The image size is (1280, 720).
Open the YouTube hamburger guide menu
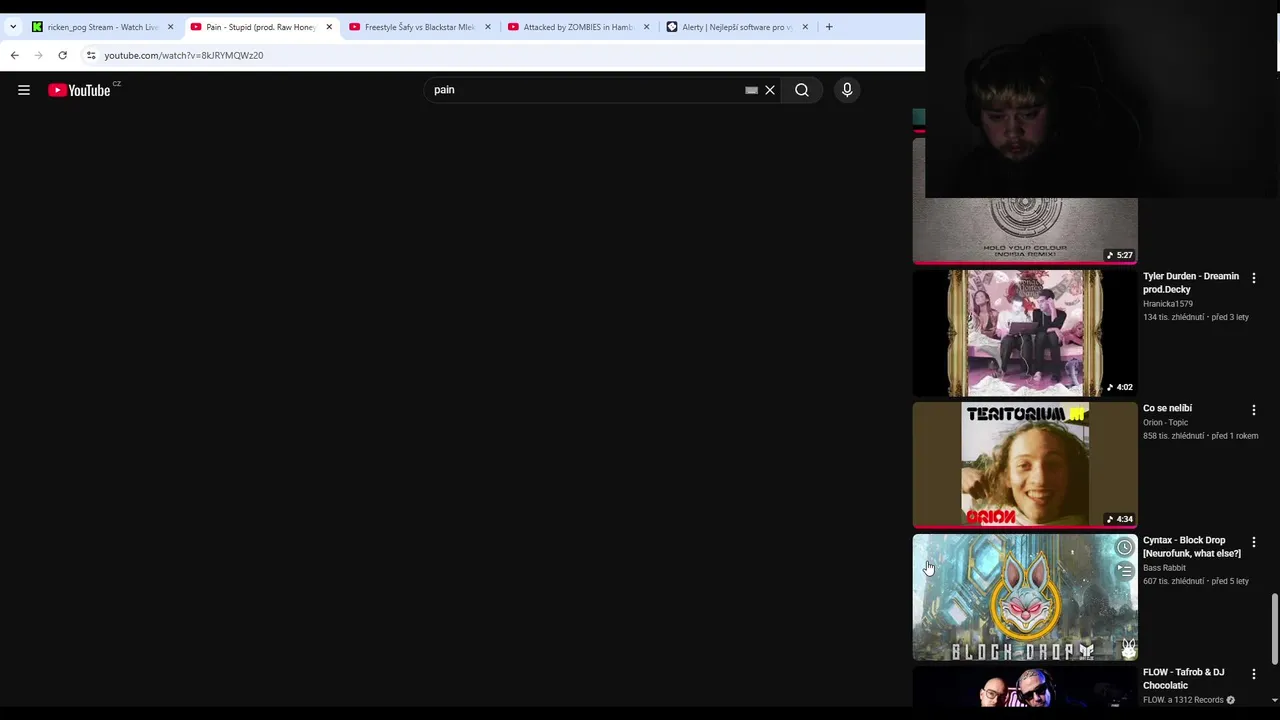(24, 90)
